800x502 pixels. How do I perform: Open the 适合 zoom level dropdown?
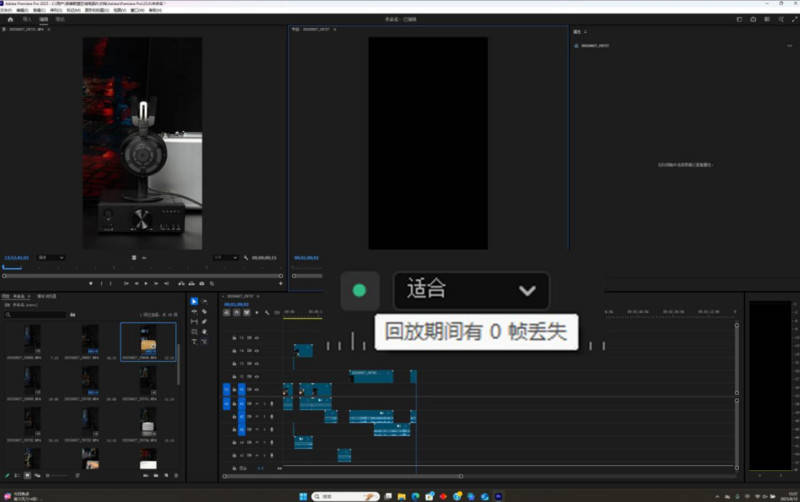click(x=471, y=291)
